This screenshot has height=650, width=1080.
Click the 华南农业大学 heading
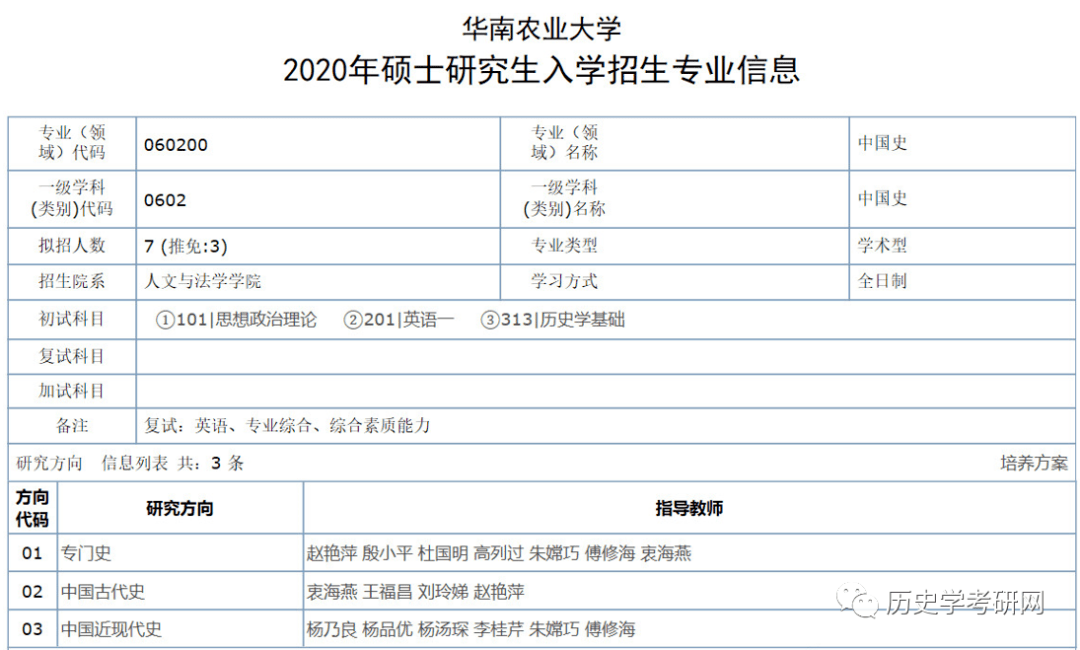pyautogui.click(x=542, y=28)
